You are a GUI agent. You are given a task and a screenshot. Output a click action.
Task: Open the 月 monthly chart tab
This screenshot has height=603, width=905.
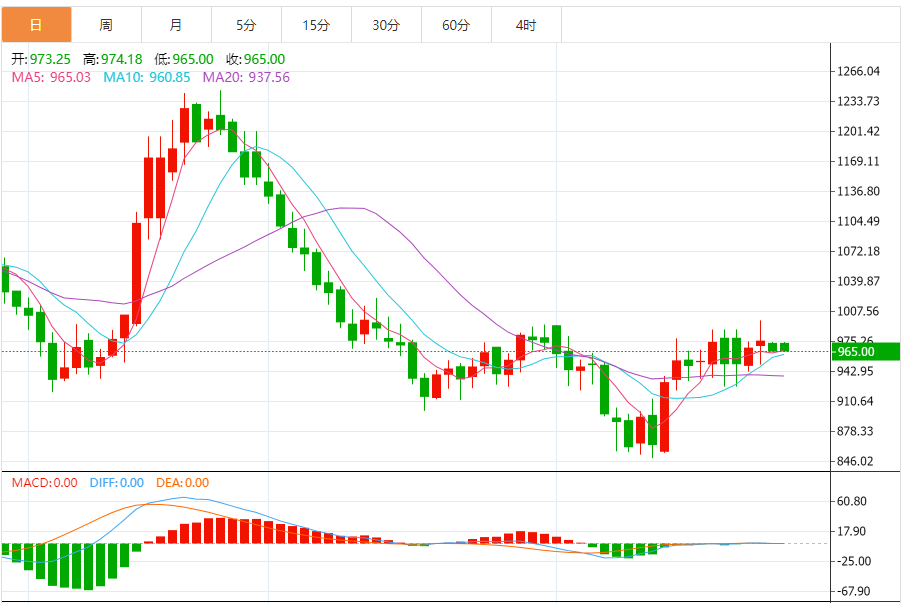coord(176,25)
